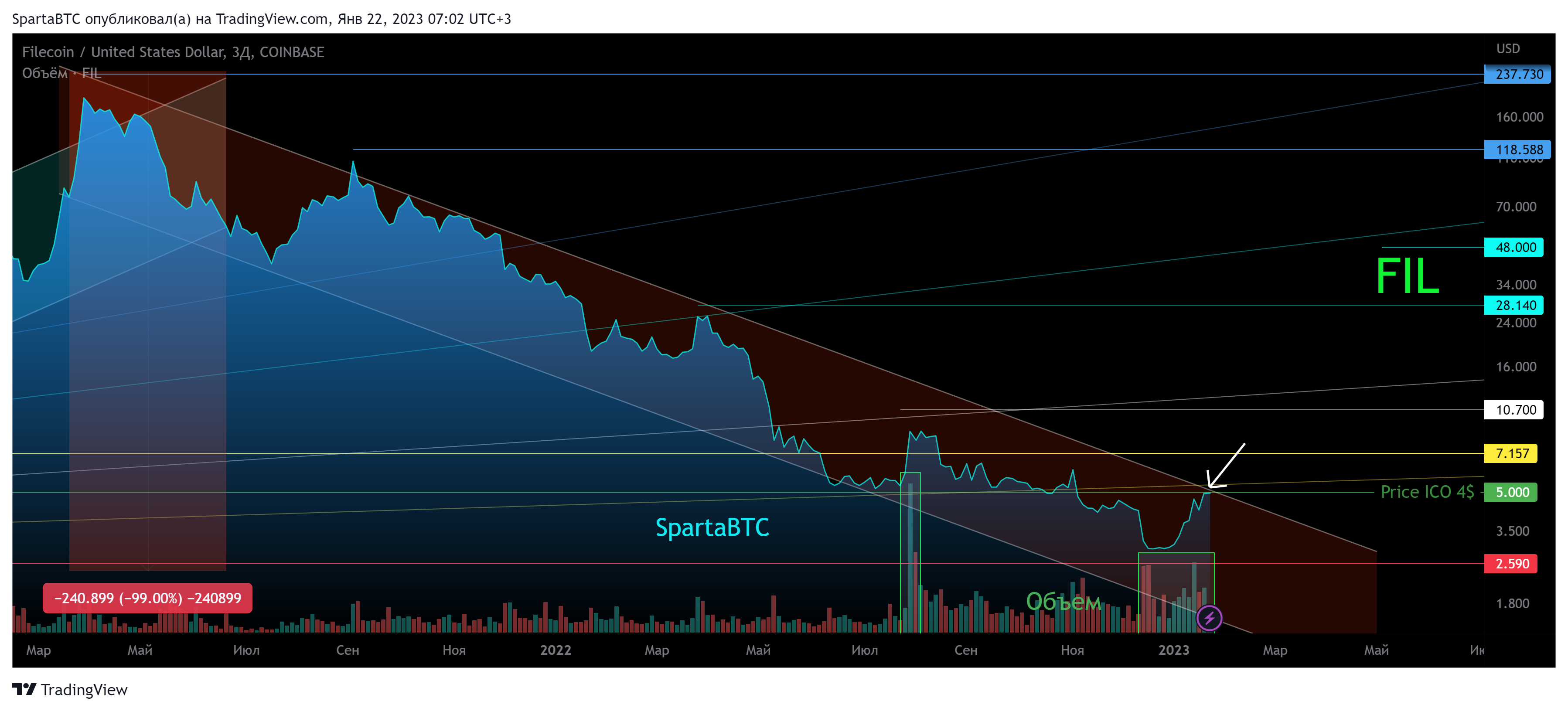The width and height of the screenshot is (1568, 711).
Task: Click the 118.588 price label
Action: 1517,150
